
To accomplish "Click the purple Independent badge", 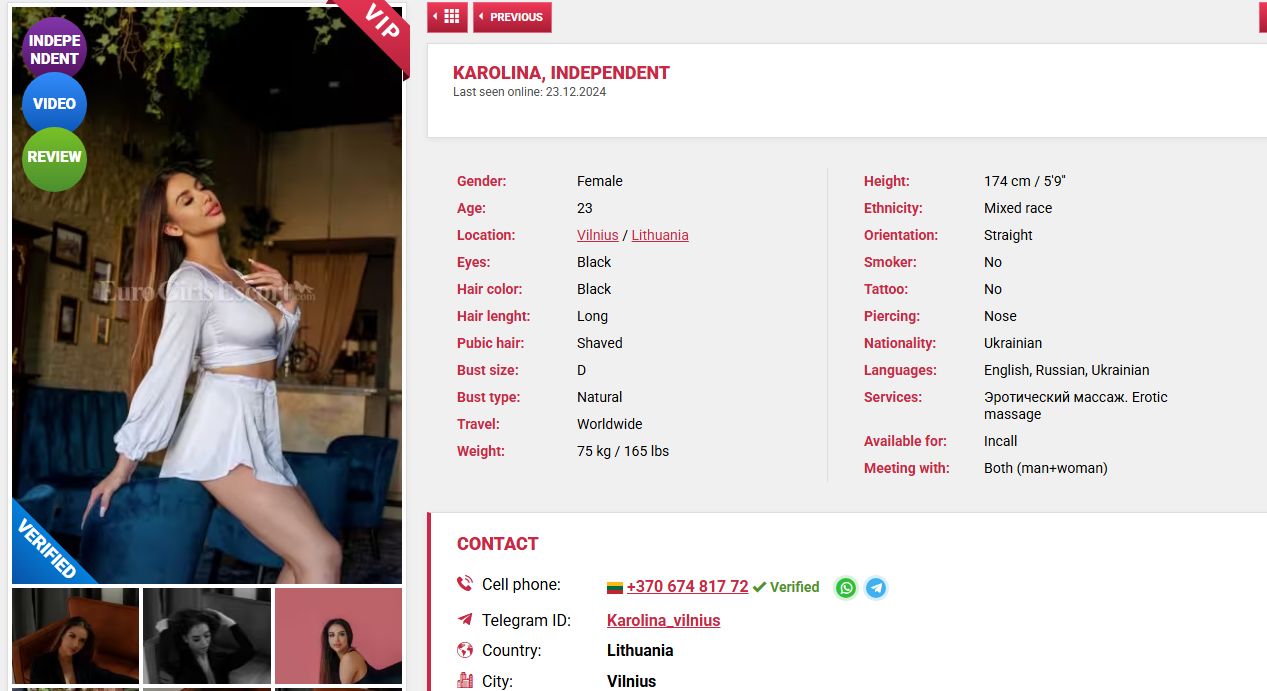I will (54, 50).
